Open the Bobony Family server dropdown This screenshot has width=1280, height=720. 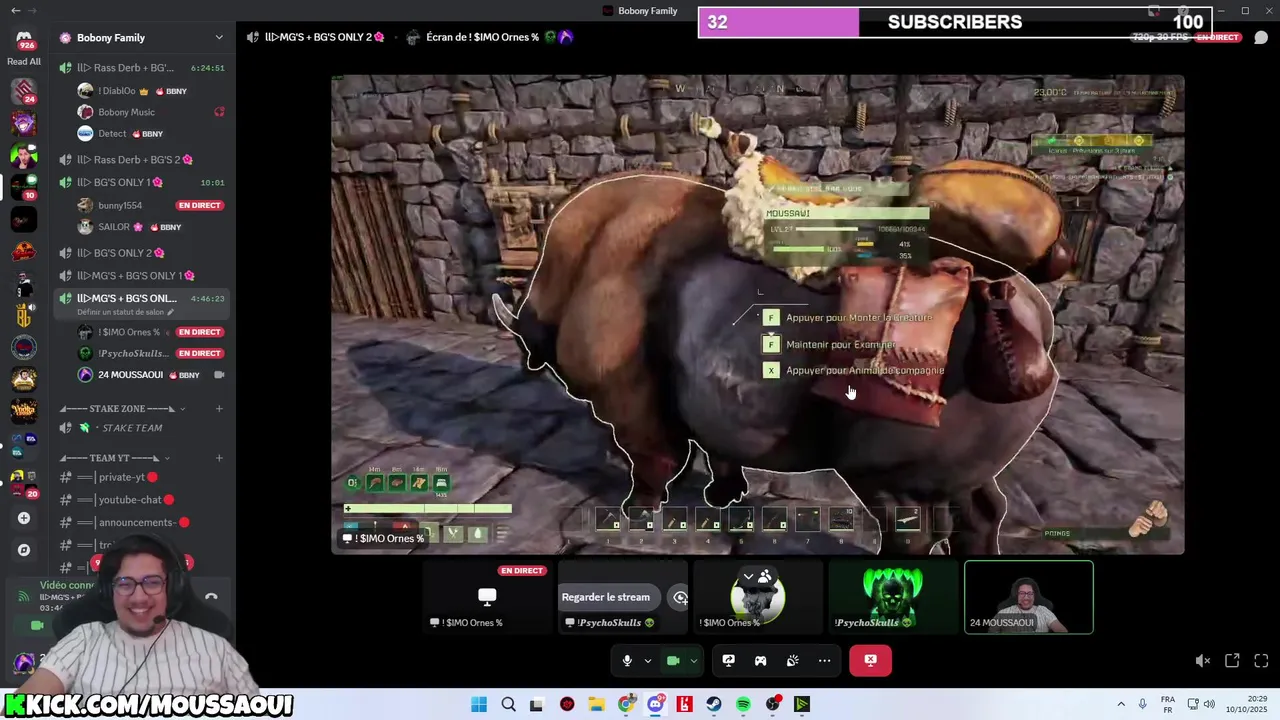[x=219, y=38]
